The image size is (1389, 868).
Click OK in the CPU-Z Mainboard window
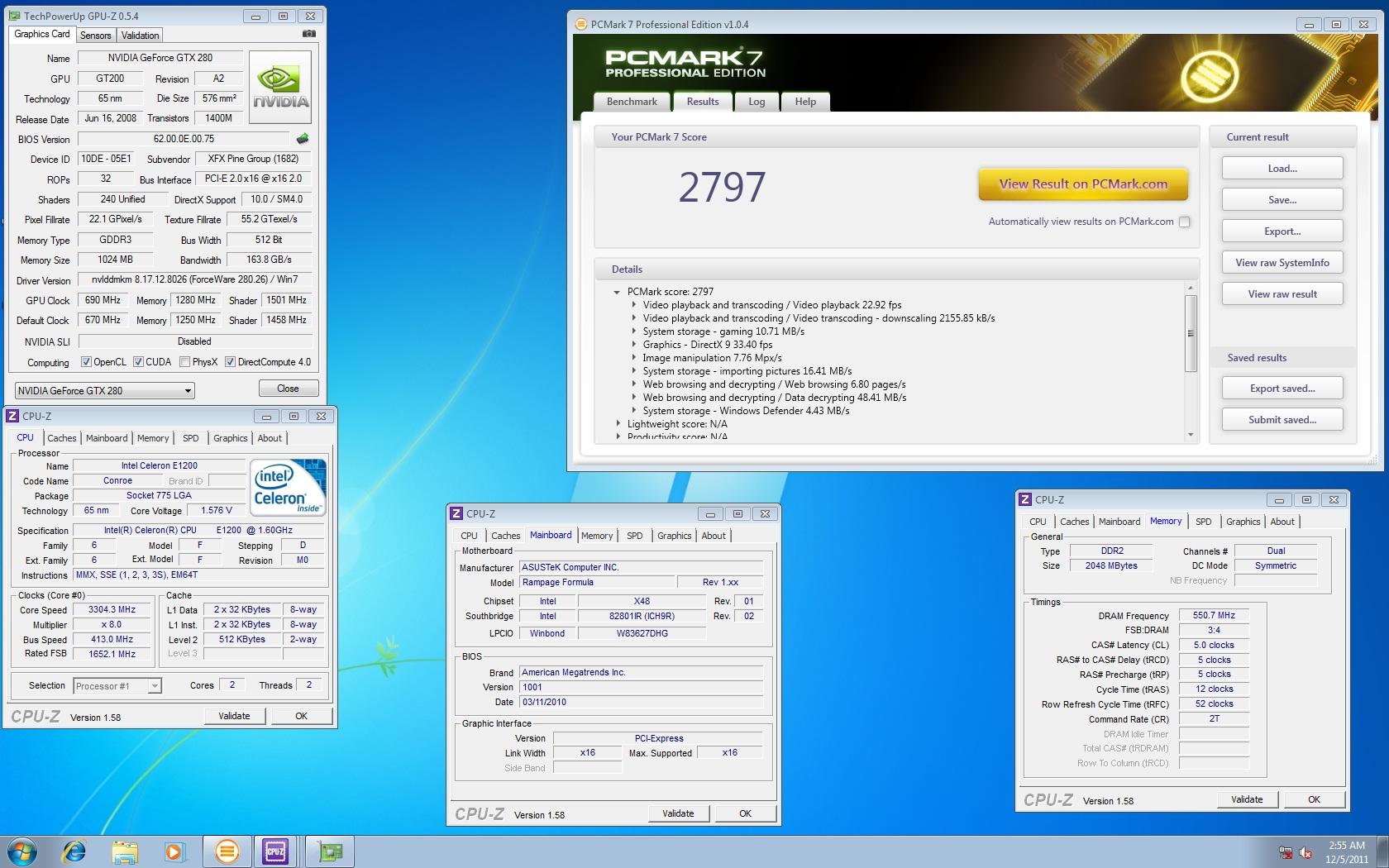click(x=745, y=813)
